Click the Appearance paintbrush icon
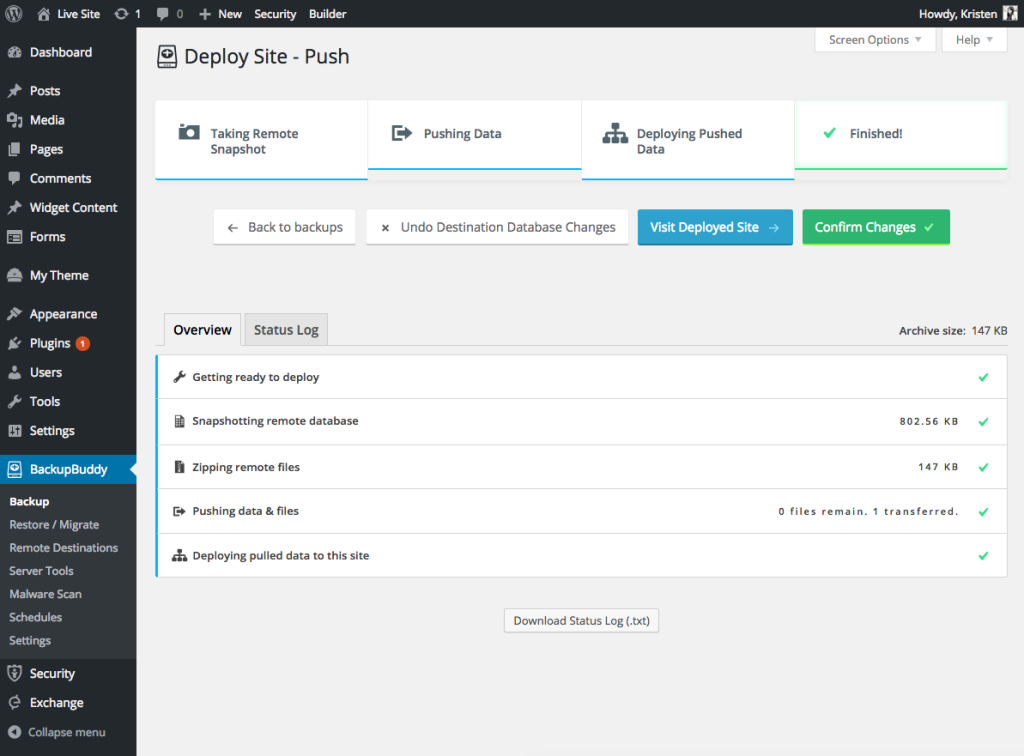This screenshot has width=1024, height=756. pyautogui.click(x=14, y=314)
